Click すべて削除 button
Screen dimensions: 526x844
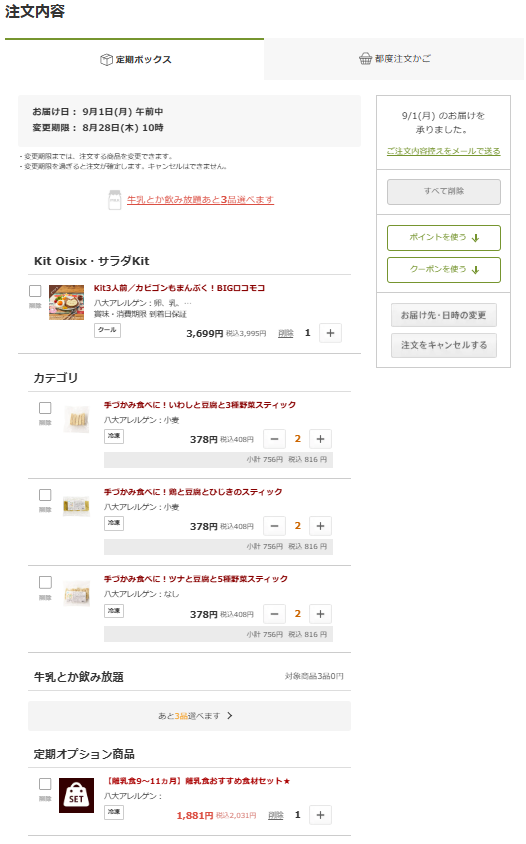(x=444, y=192)
